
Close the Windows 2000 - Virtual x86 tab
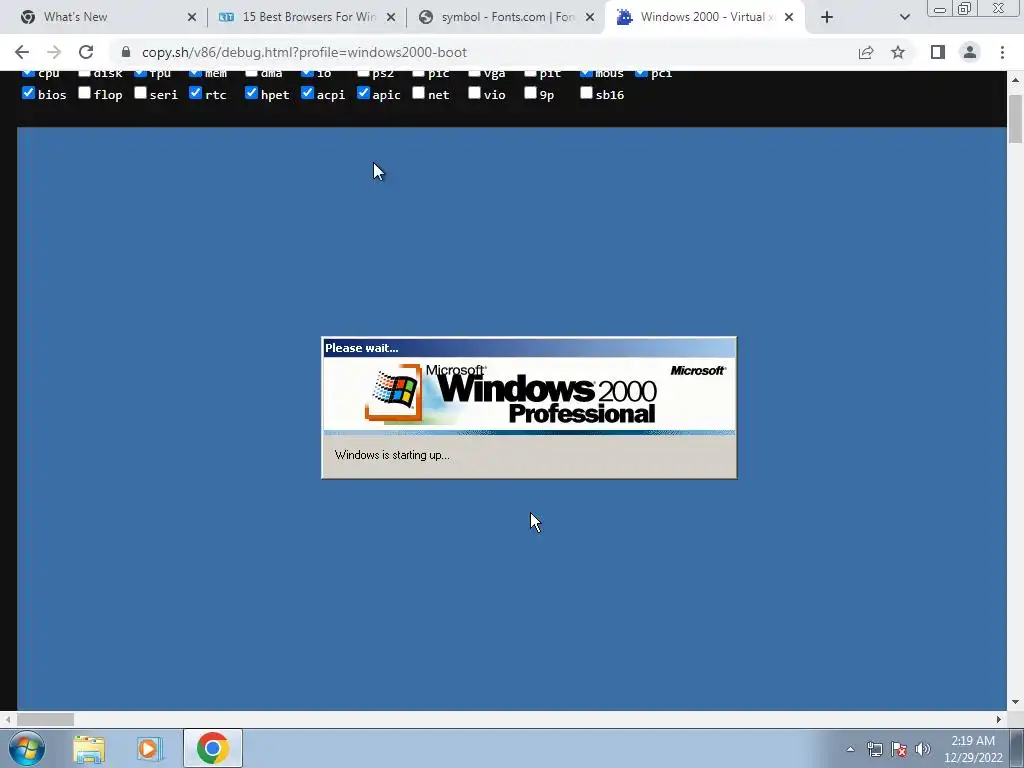pos(789,17)
